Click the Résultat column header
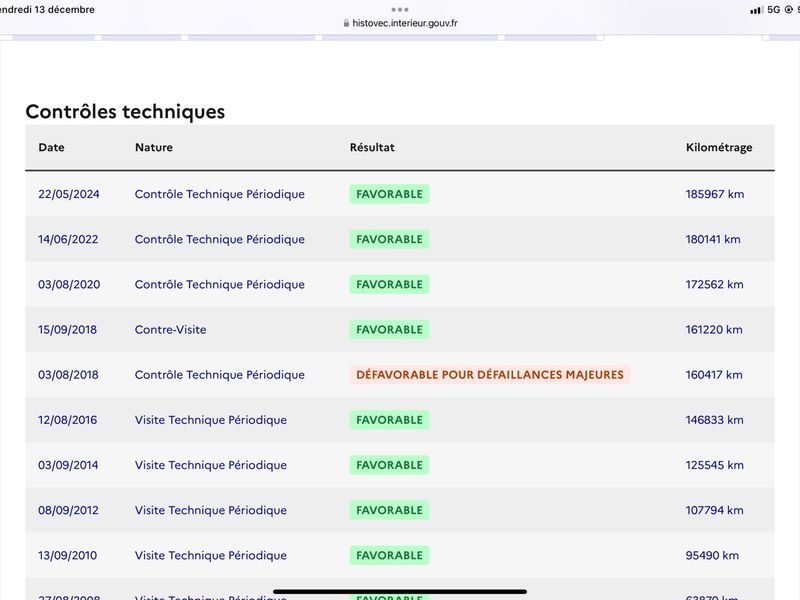800x600 pixels. pyautogui.click(x=372, y=147)
